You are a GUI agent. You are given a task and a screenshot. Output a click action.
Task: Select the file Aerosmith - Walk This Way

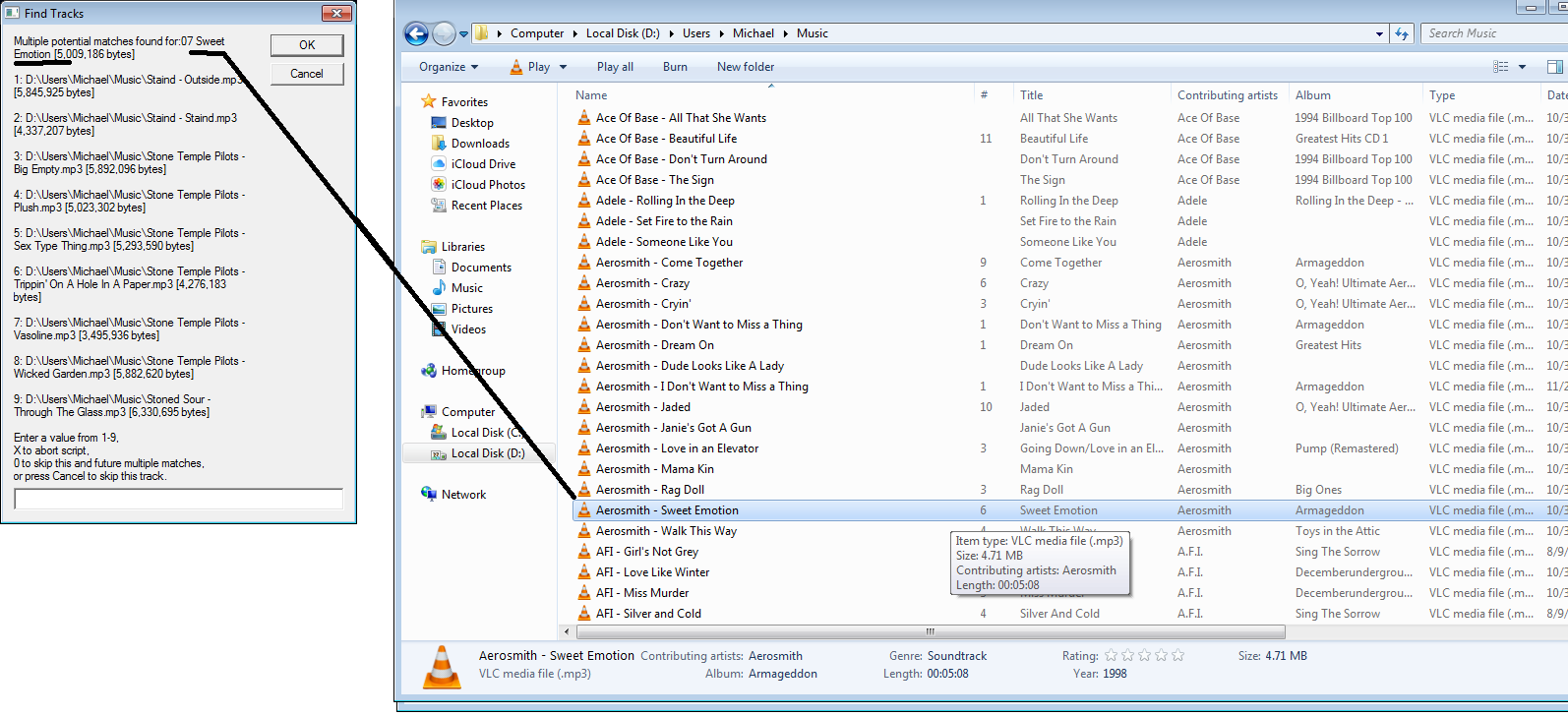(x=666, y=531)
